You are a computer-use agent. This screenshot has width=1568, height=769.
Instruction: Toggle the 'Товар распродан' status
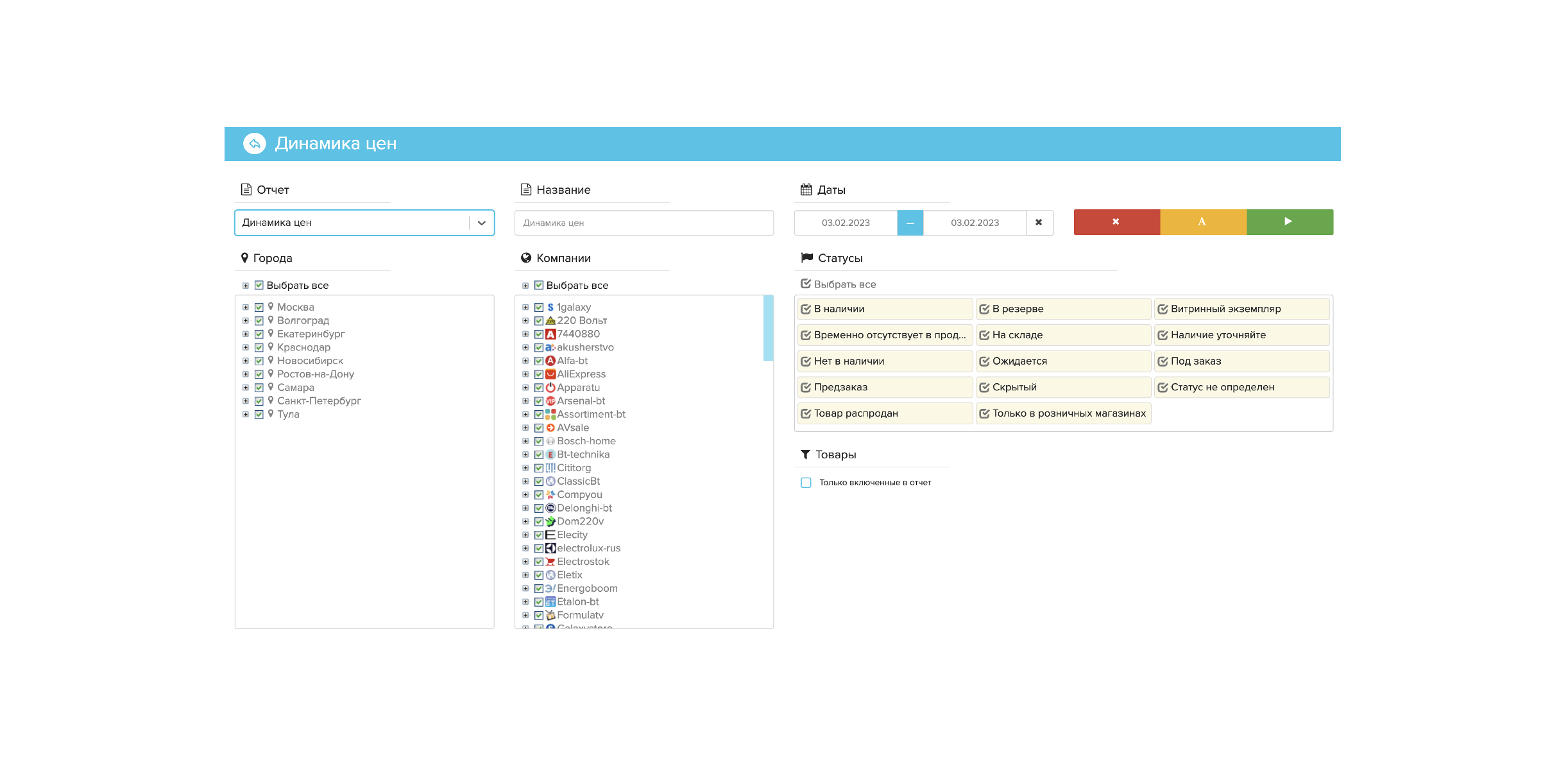(885, 413)
